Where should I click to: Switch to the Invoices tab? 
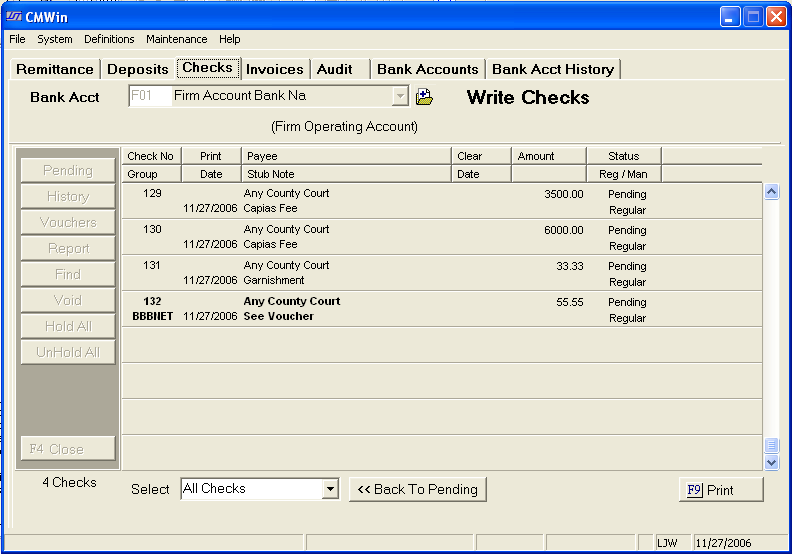[x=274, y=69]
